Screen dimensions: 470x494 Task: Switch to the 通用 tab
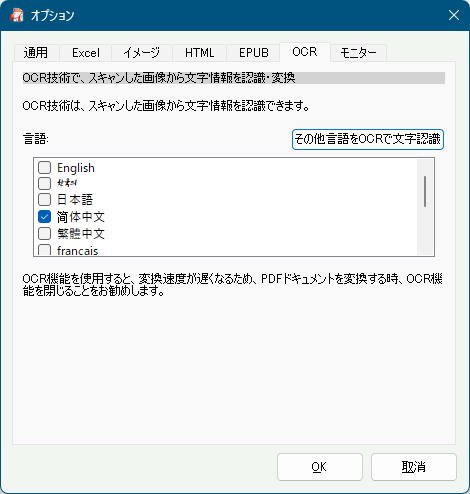[36, 53]
